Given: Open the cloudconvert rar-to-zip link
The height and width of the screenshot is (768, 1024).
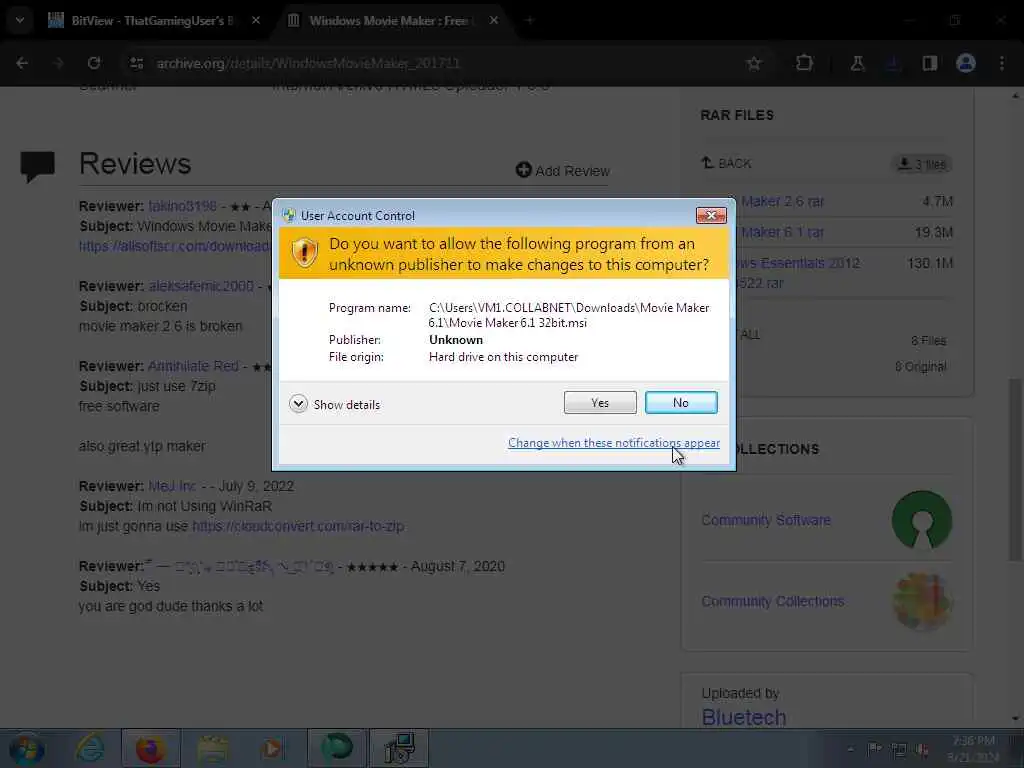Looking at the screenshot, I should pyautogui.click(x=298, y=526).
